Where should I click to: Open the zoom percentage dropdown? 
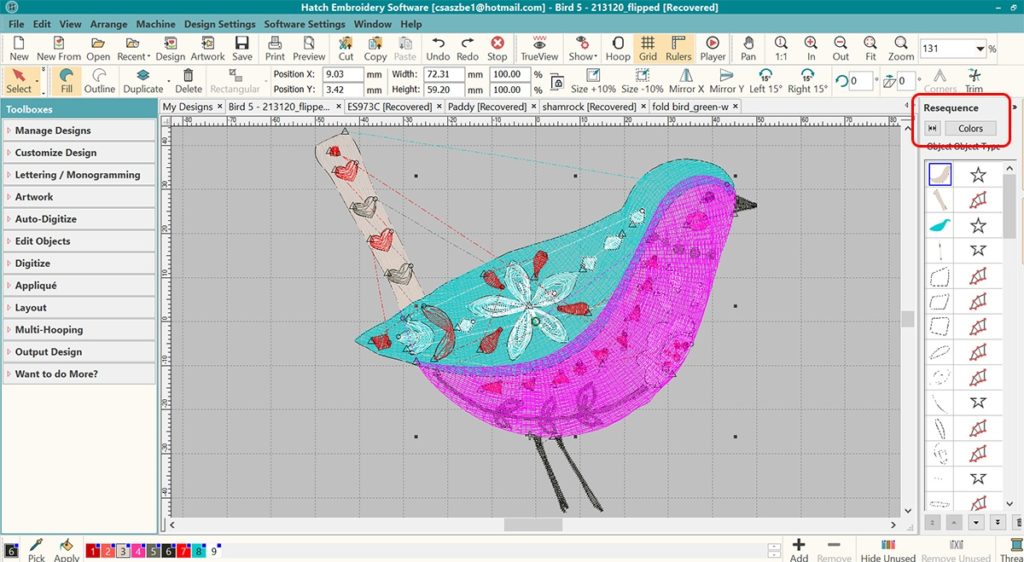coord(980,49)
